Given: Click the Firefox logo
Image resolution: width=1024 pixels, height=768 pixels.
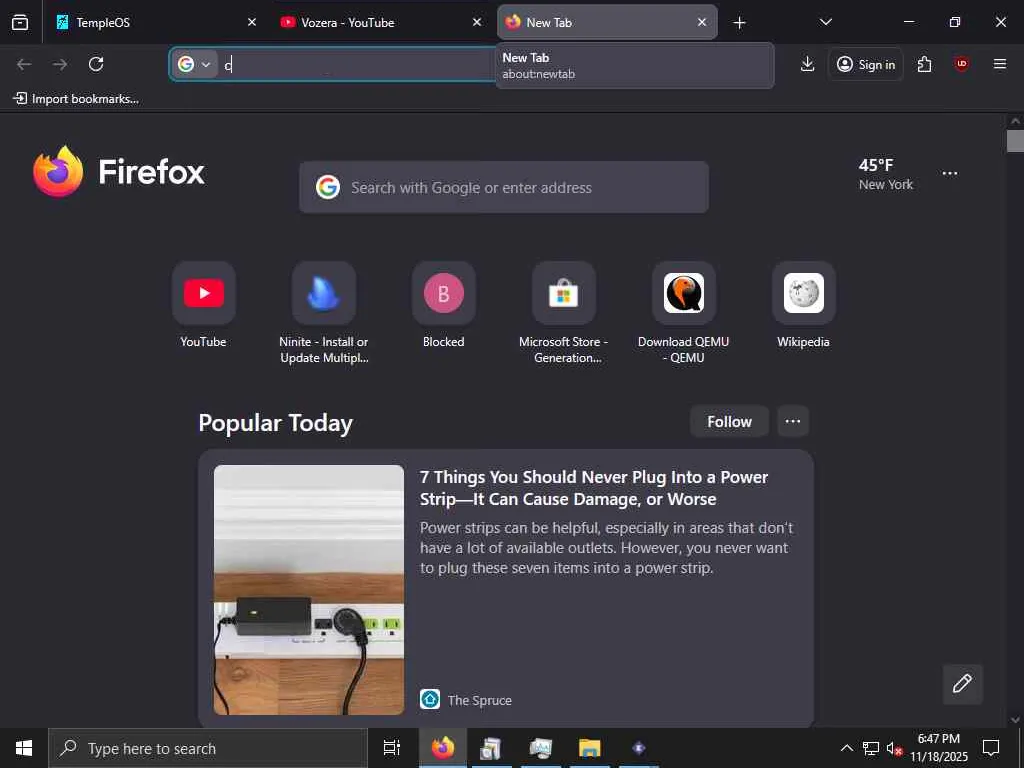Looking at the screenshot, I should pos(118,172).
